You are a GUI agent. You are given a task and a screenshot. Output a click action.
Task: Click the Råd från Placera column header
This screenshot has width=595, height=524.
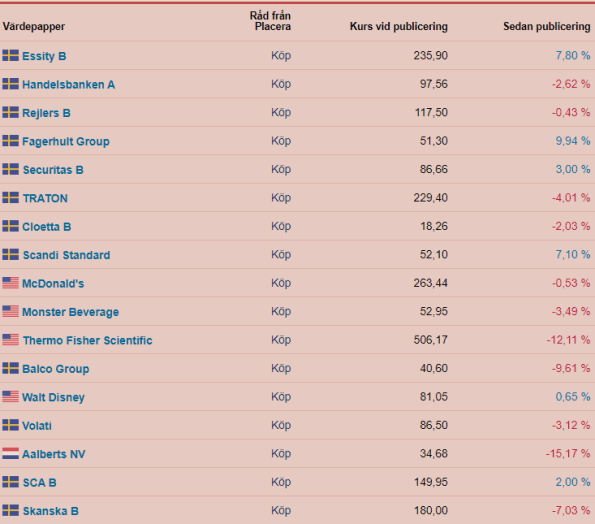tap(270, 21)
